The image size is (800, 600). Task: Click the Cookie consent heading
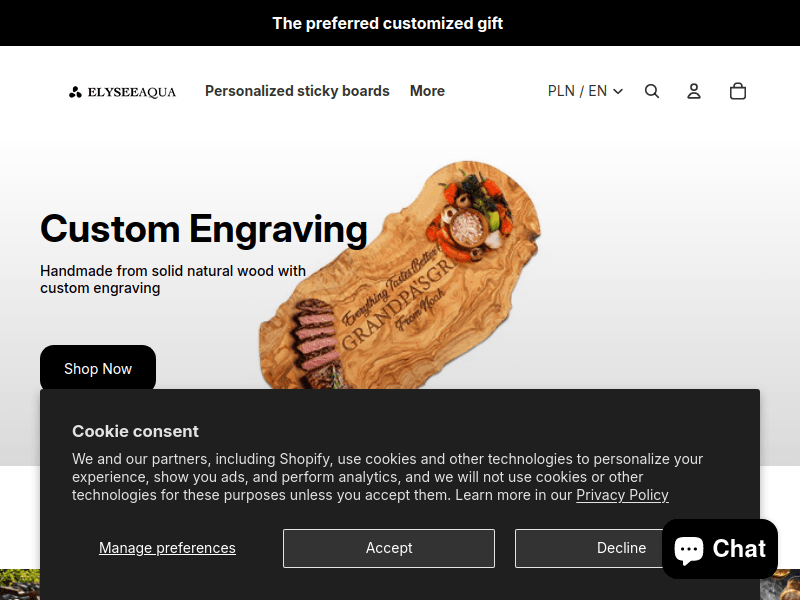point(135,431)
